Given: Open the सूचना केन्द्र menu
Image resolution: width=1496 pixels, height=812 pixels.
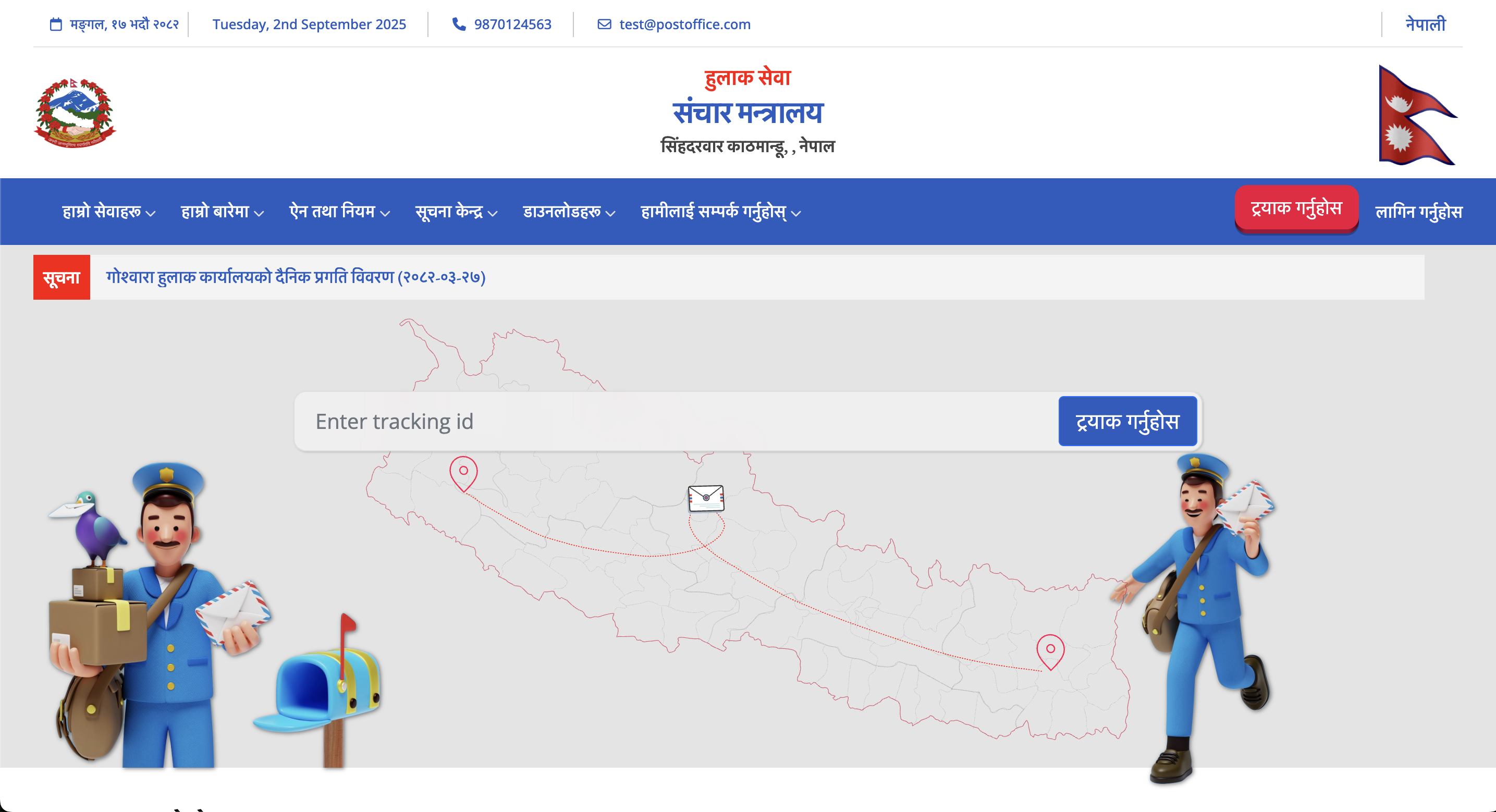Looking at the screenshot, I should pos(457,212).
